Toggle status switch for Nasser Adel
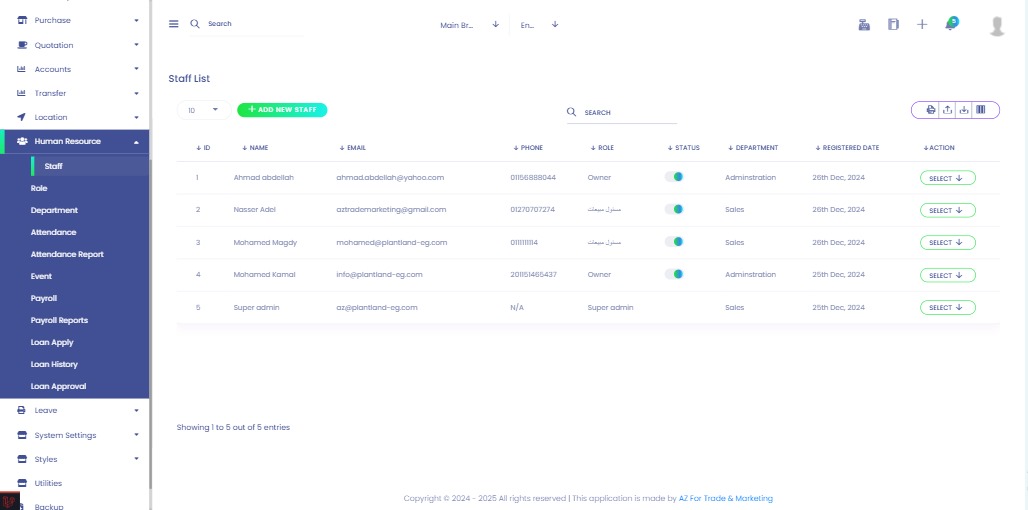 pos(674,210)
